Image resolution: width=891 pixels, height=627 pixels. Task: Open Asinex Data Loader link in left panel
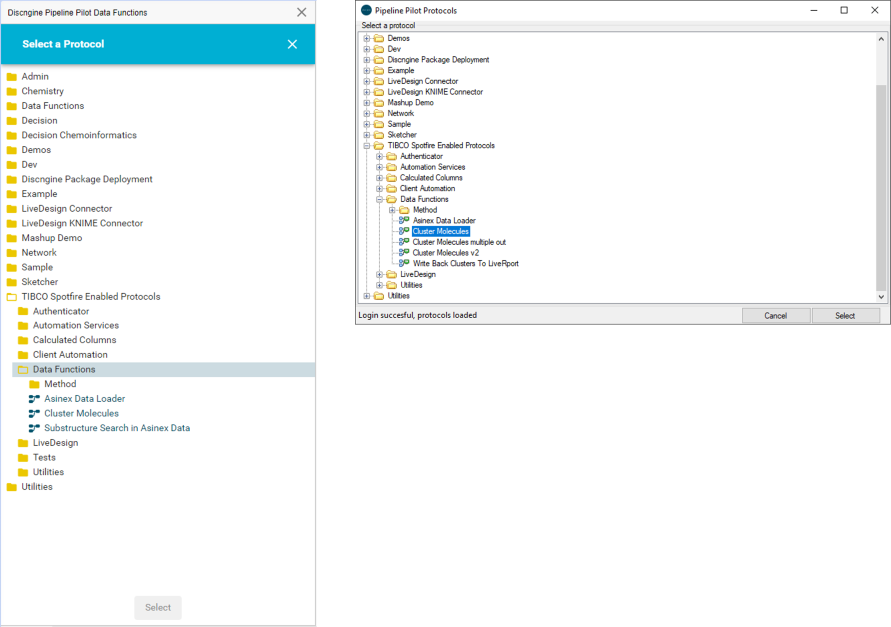click(x=85, y=399)
